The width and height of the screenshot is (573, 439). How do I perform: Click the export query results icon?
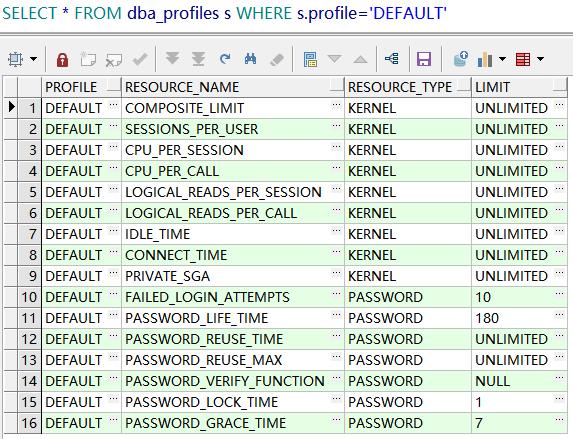point(460,58)
